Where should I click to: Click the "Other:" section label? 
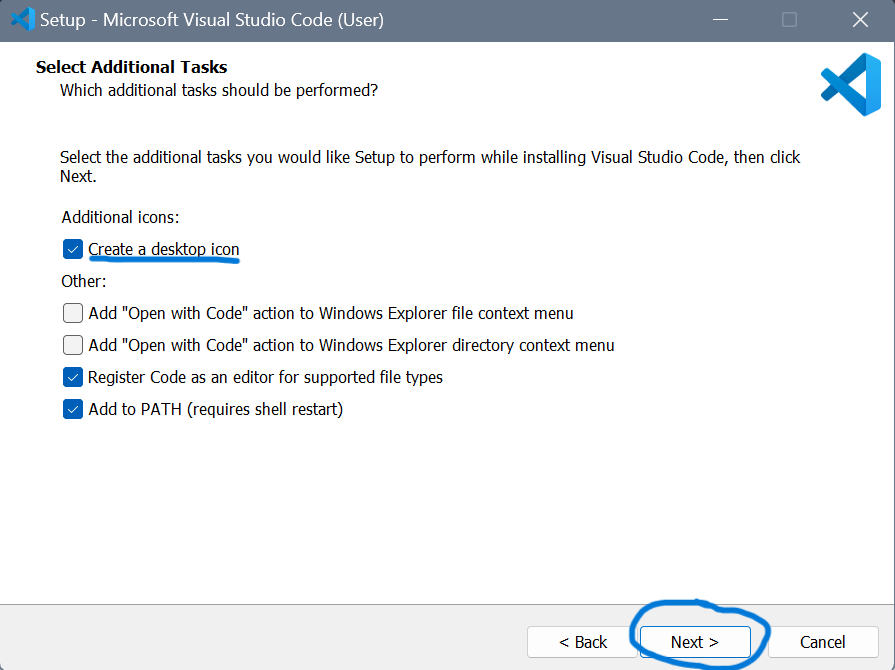[84, 281]
